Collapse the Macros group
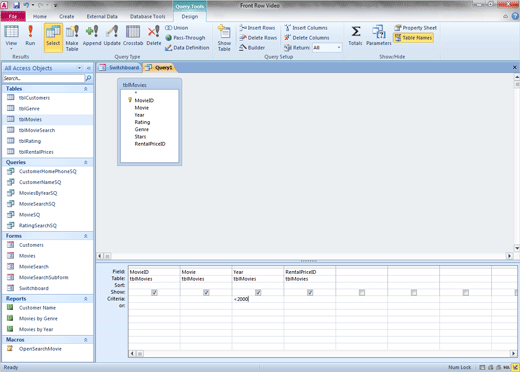 click(86, 340)
